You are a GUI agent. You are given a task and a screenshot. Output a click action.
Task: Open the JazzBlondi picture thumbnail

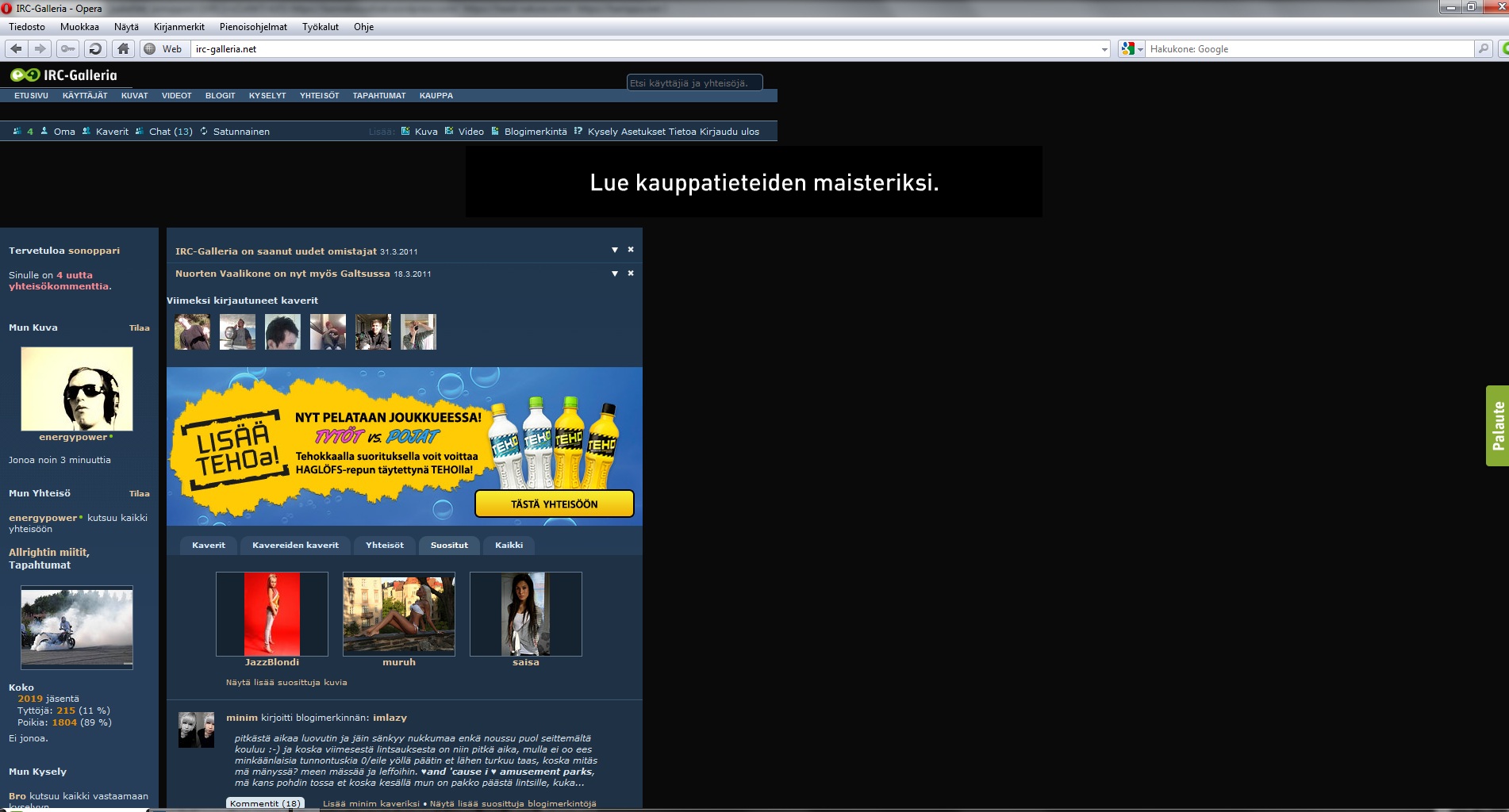point(272,614)
